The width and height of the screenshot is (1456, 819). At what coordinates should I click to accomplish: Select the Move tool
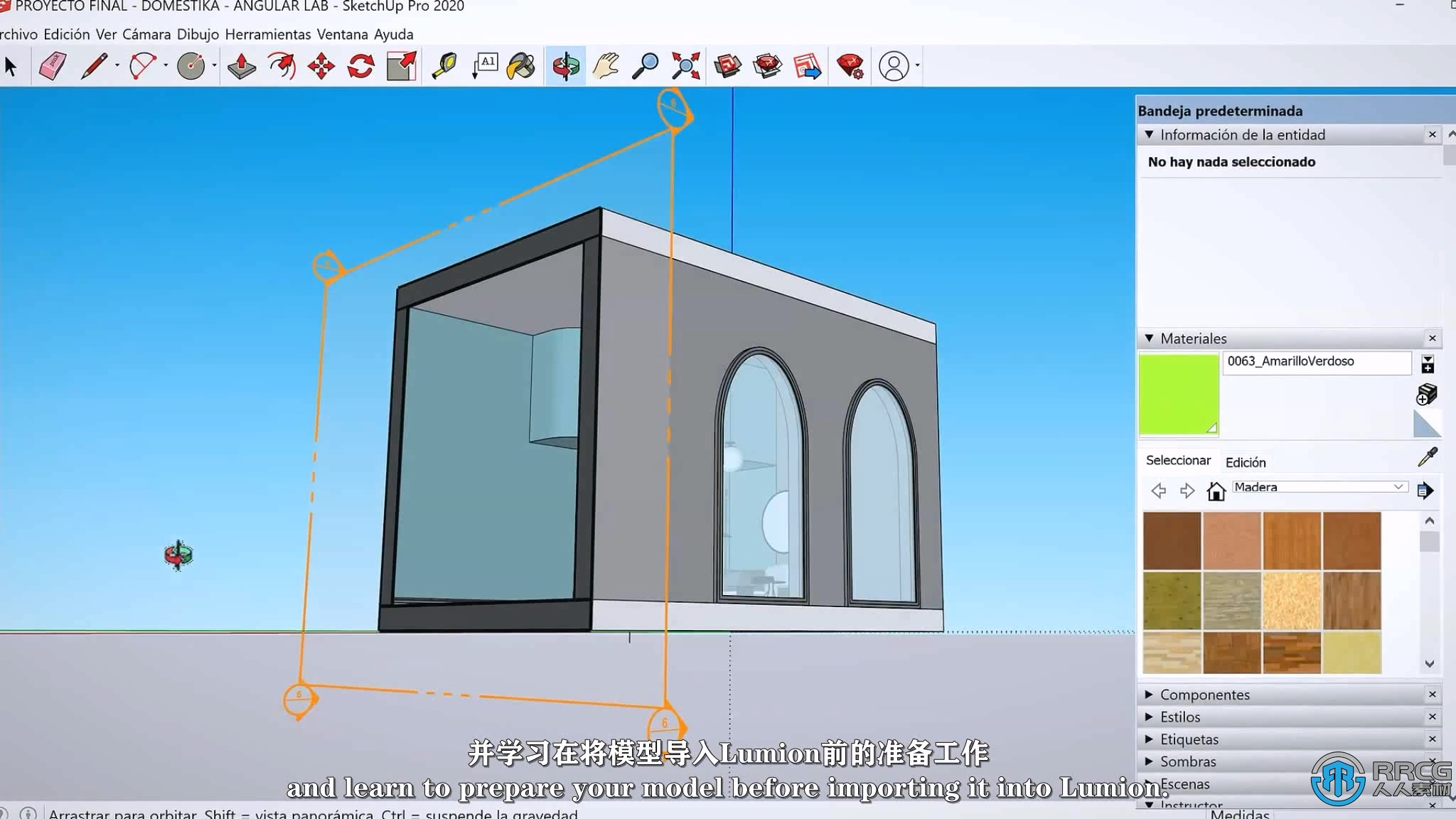[x=321, y=65]
